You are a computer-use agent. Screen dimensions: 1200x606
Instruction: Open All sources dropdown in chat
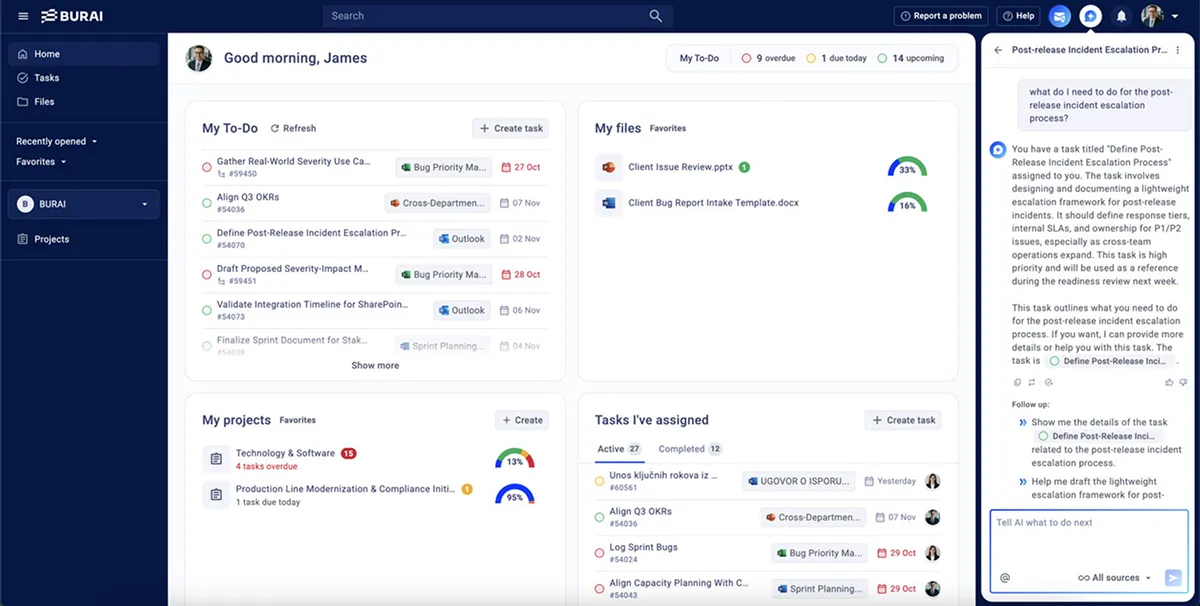(1115, 578)
